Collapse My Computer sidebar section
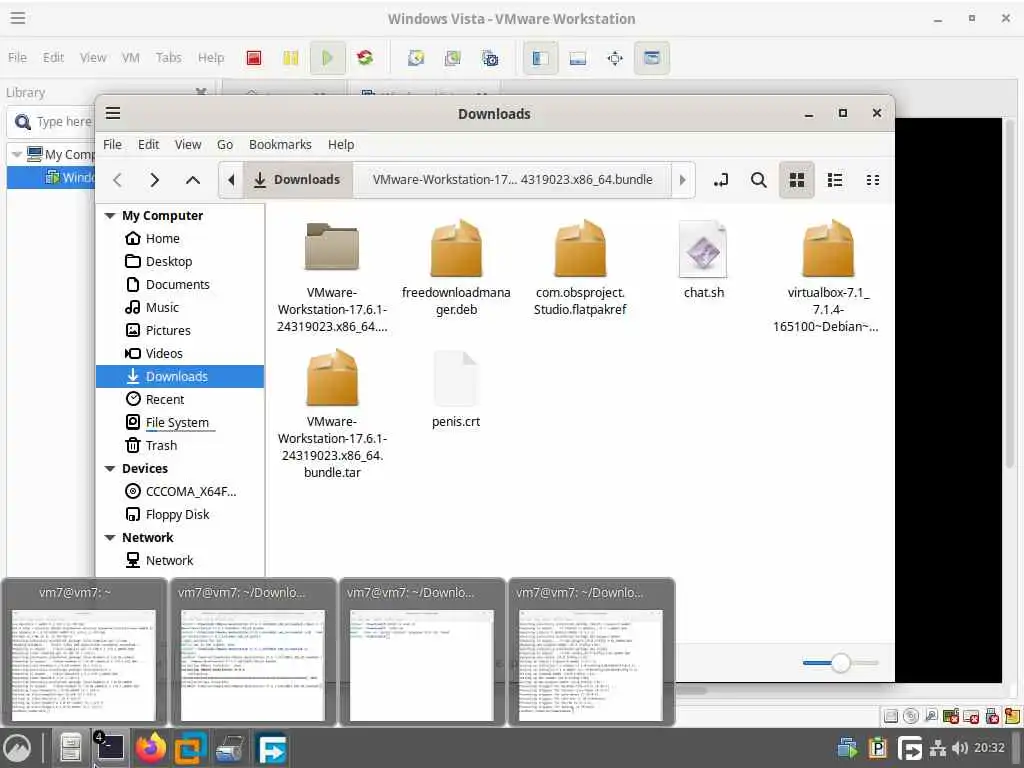Image resolution: width=1024 pixels, height=768 pixels. (x=110, y=216)
